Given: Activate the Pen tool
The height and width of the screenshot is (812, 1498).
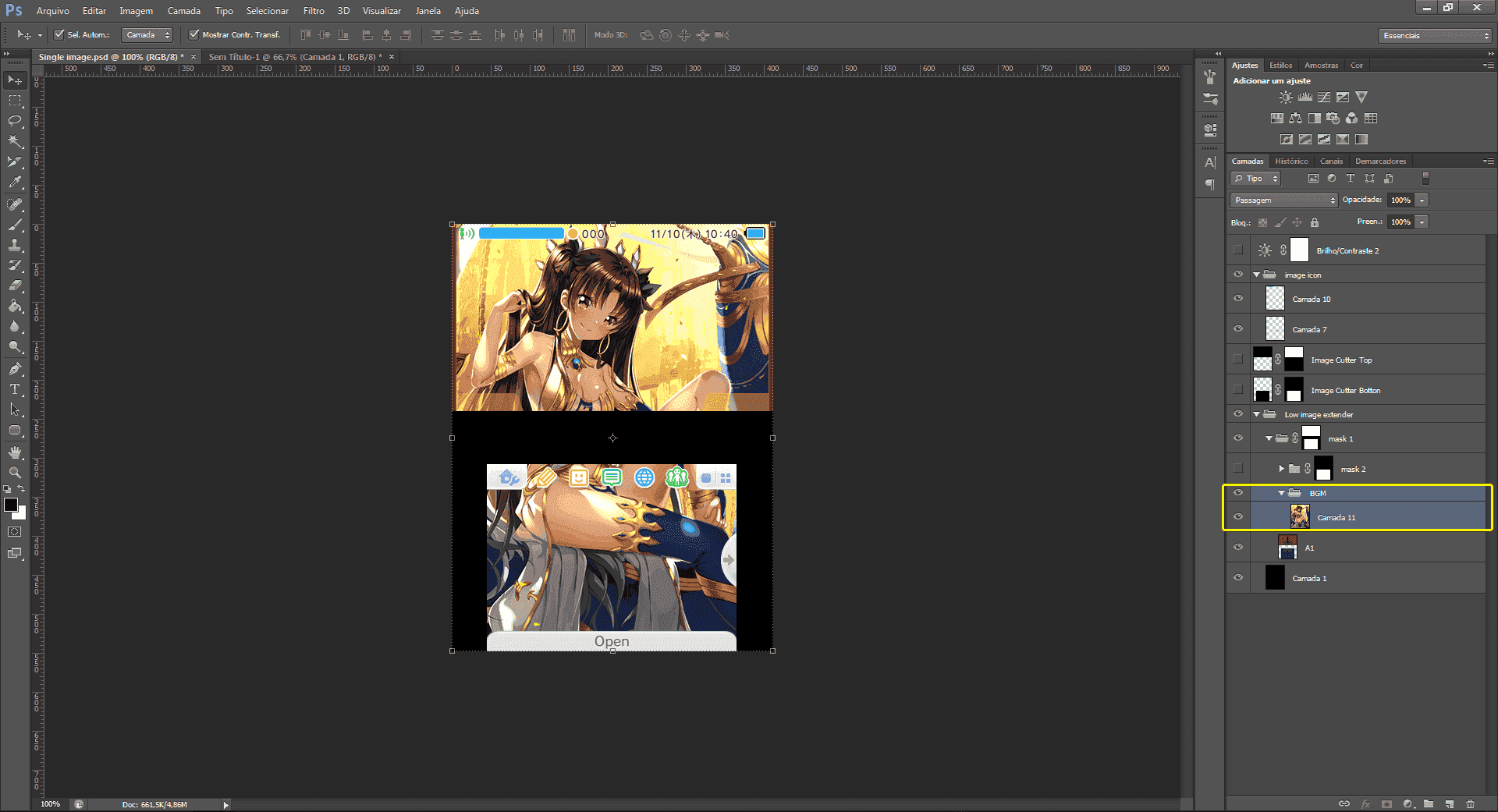Looking at the screenshot, I should (x=15, y=369).
